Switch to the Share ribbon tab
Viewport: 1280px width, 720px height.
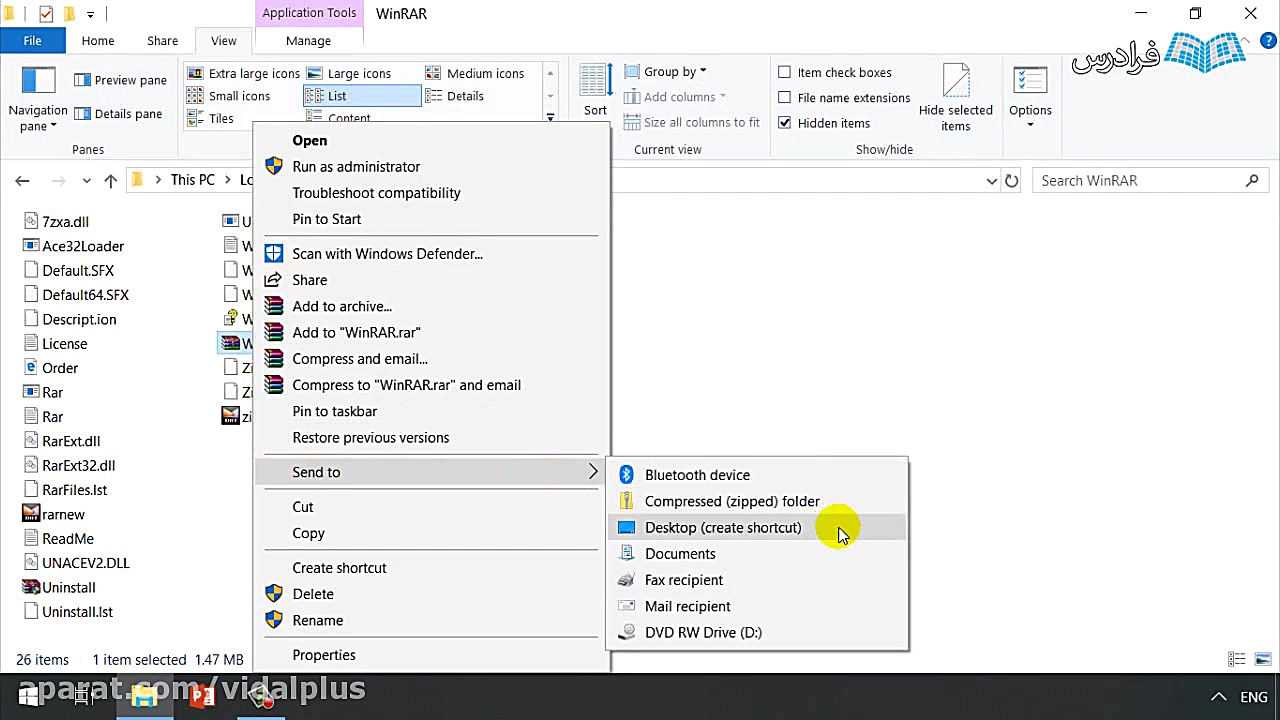(162, 41)
